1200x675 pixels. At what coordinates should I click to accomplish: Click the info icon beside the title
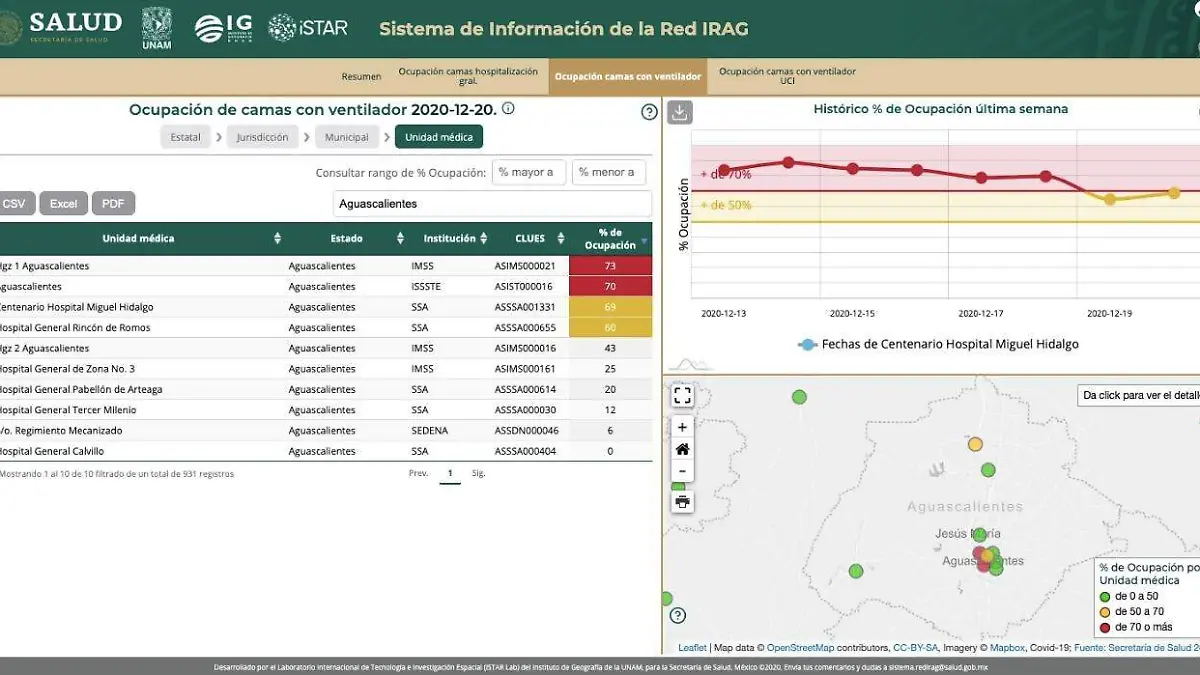(x=508, y=109)
